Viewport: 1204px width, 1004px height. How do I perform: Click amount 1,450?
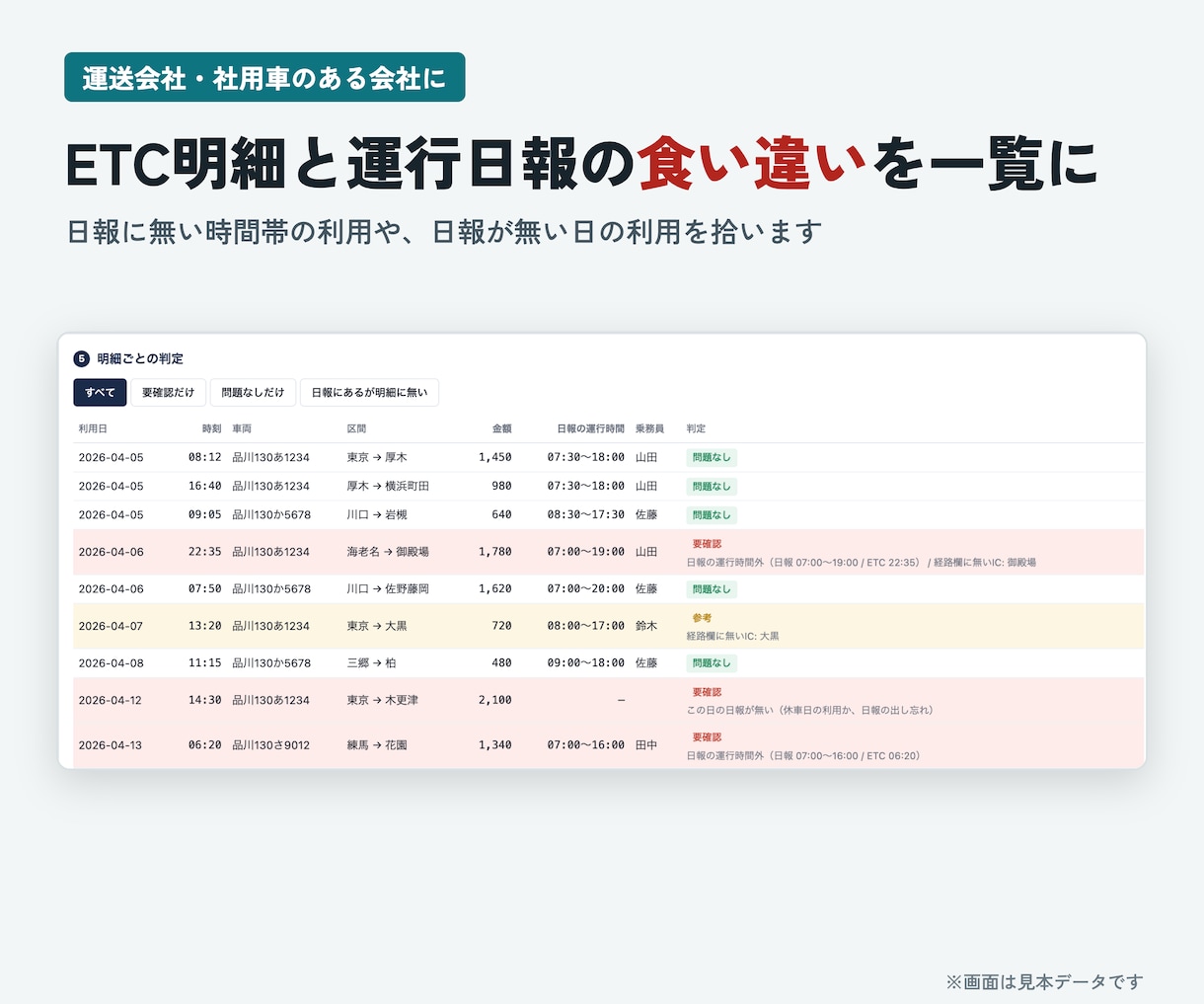(495, 457)
